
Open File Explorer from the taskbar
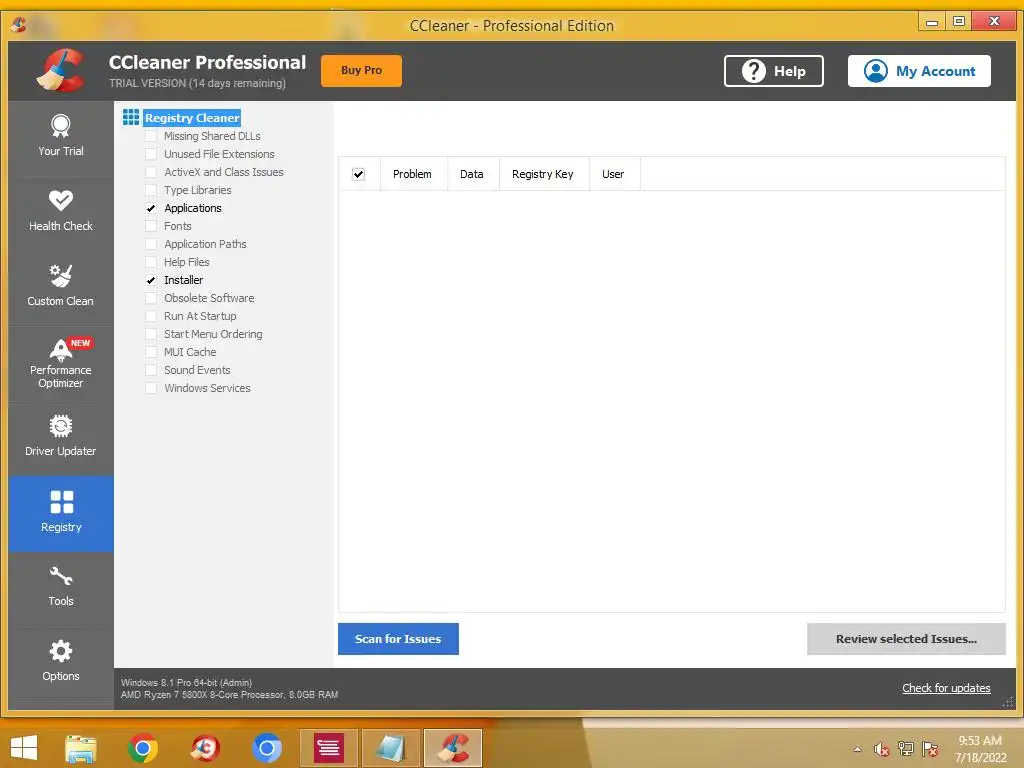[81, 748]
